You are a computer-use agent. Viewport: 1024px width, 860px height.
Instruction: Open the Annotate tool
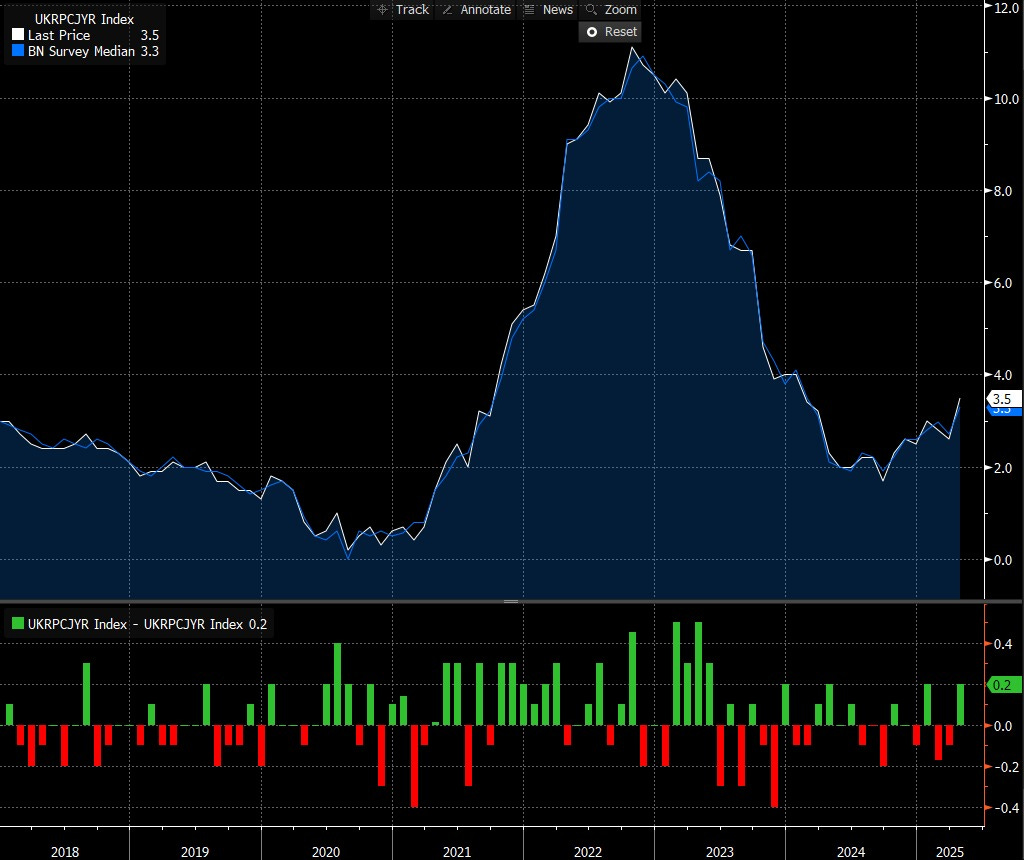[x=476, y=10]
